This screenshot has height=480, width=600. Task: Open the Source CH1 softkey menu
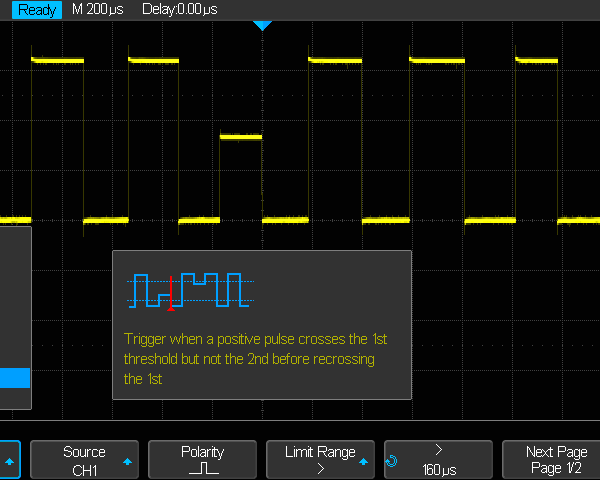[84, 460]
